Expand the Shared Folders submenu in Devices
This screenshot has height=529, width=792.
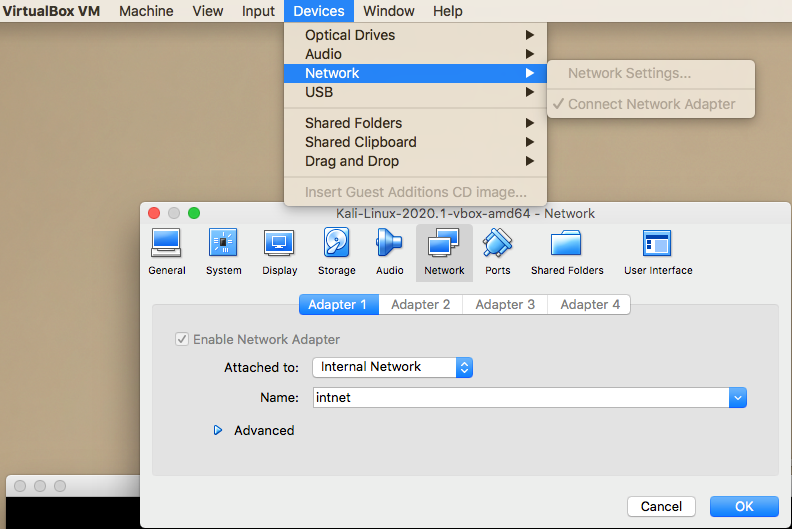click(415, 123)
